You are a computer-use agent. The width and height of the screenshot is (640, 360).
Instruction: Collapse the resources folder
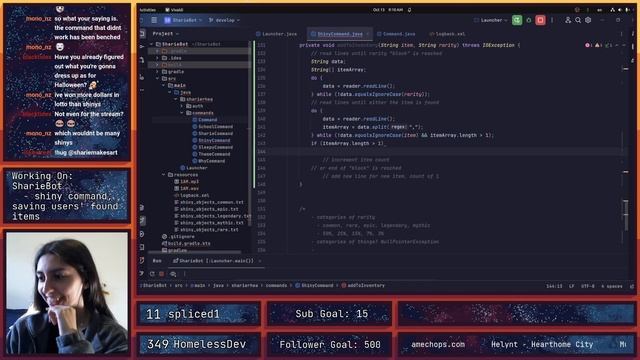click(x=164, y=175)
